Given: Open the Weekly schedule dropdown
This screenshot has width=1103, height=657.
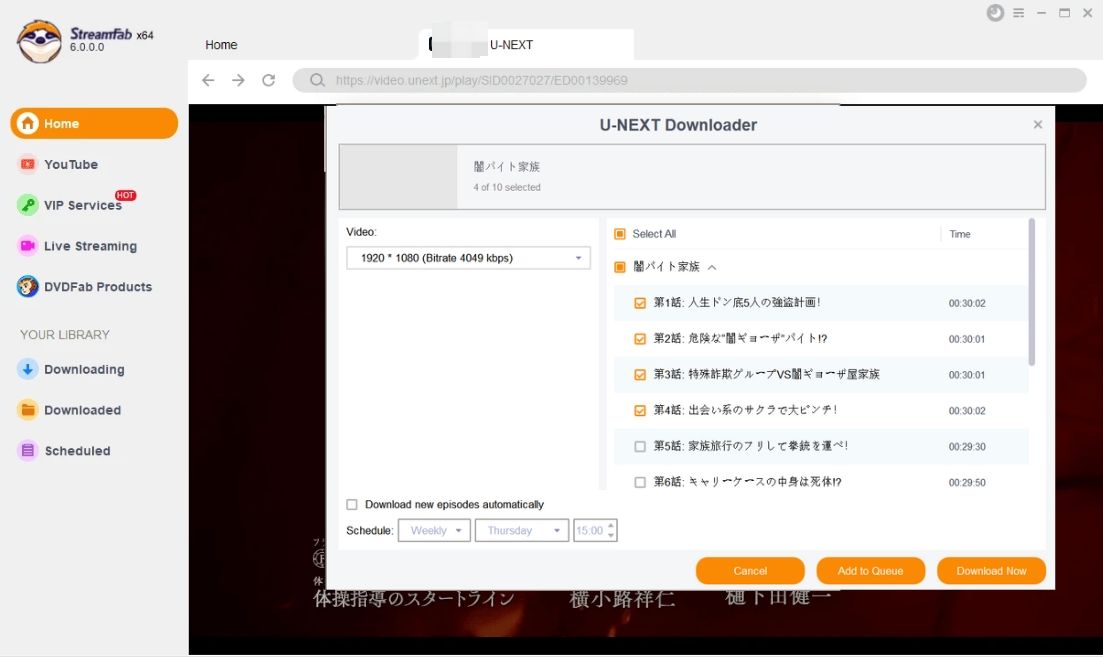Looking at the screenshot, I should (434, 530).
